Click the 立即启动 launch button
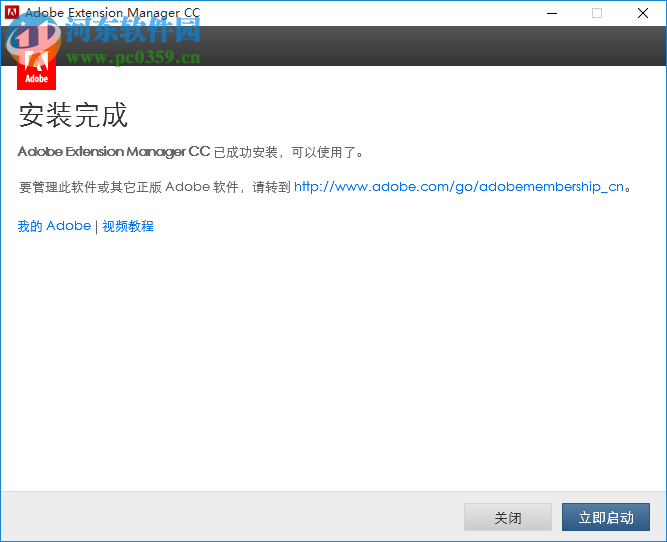The width and height of the screenshot is (667, 542). point(606,517)
